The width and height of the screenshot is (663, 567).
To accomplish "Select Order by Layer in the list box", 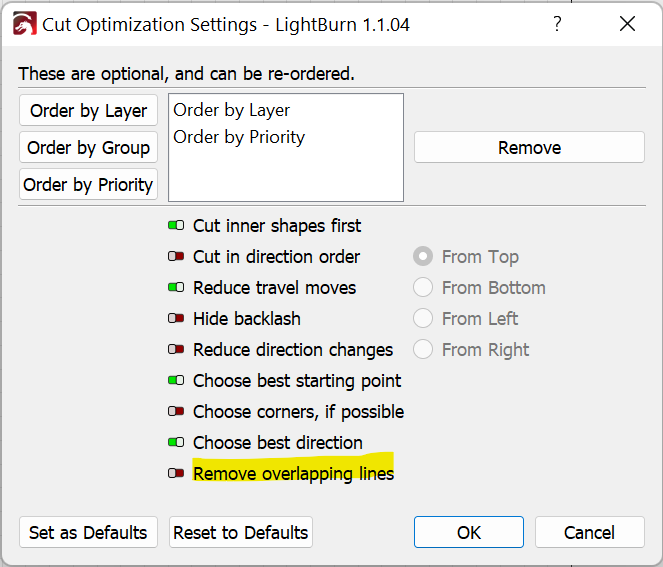I will (232, 110).
